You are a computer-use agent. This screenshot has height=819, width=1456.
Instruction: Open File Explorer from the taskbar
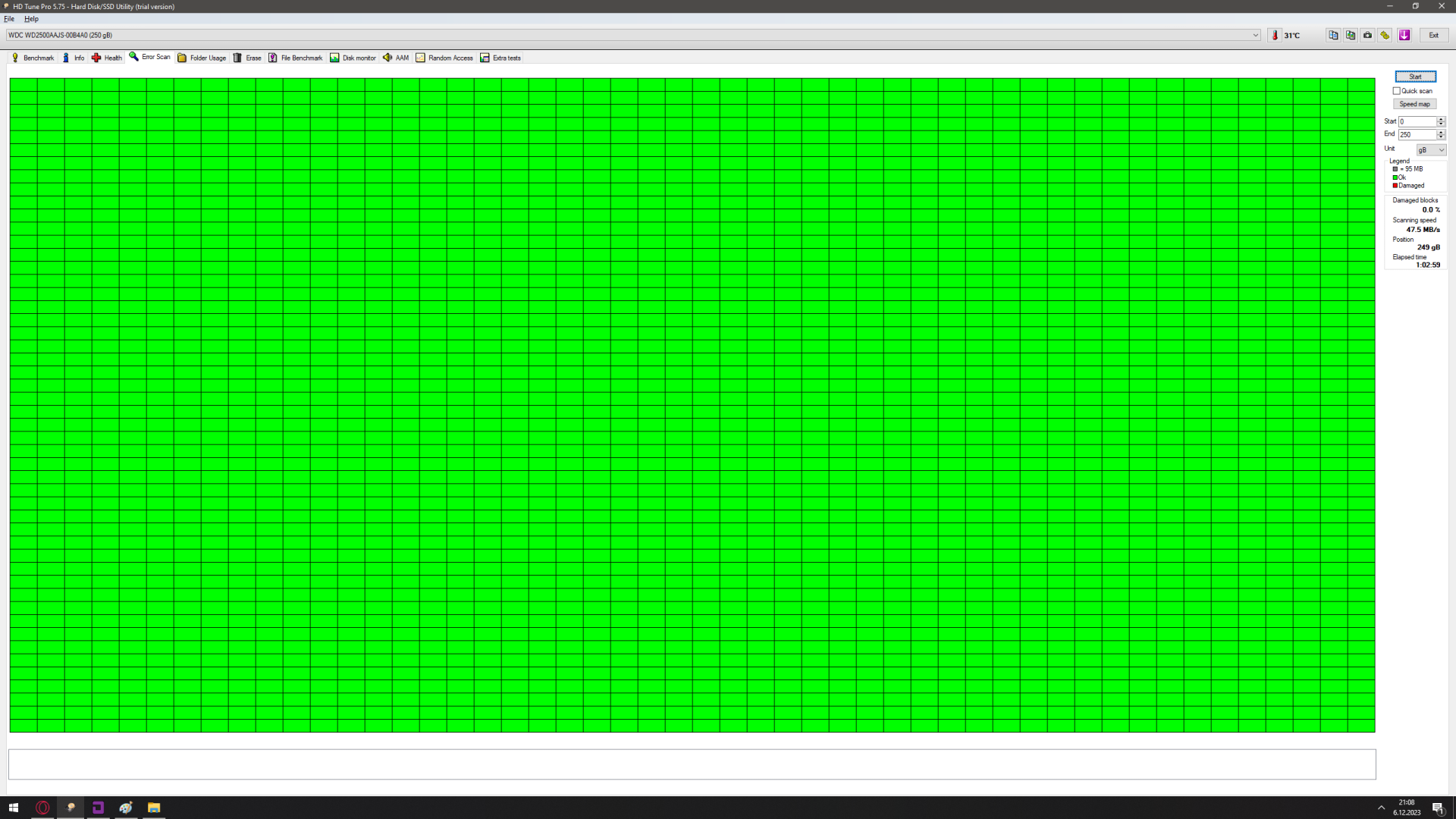tap(154, 808)
